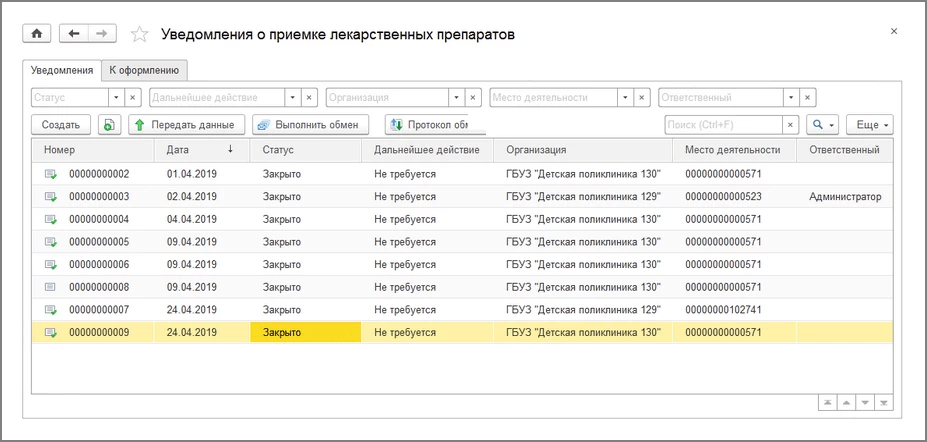927x442 pixels.
Task: Click document icon of row 00000000003
Action: coord(51,196)
